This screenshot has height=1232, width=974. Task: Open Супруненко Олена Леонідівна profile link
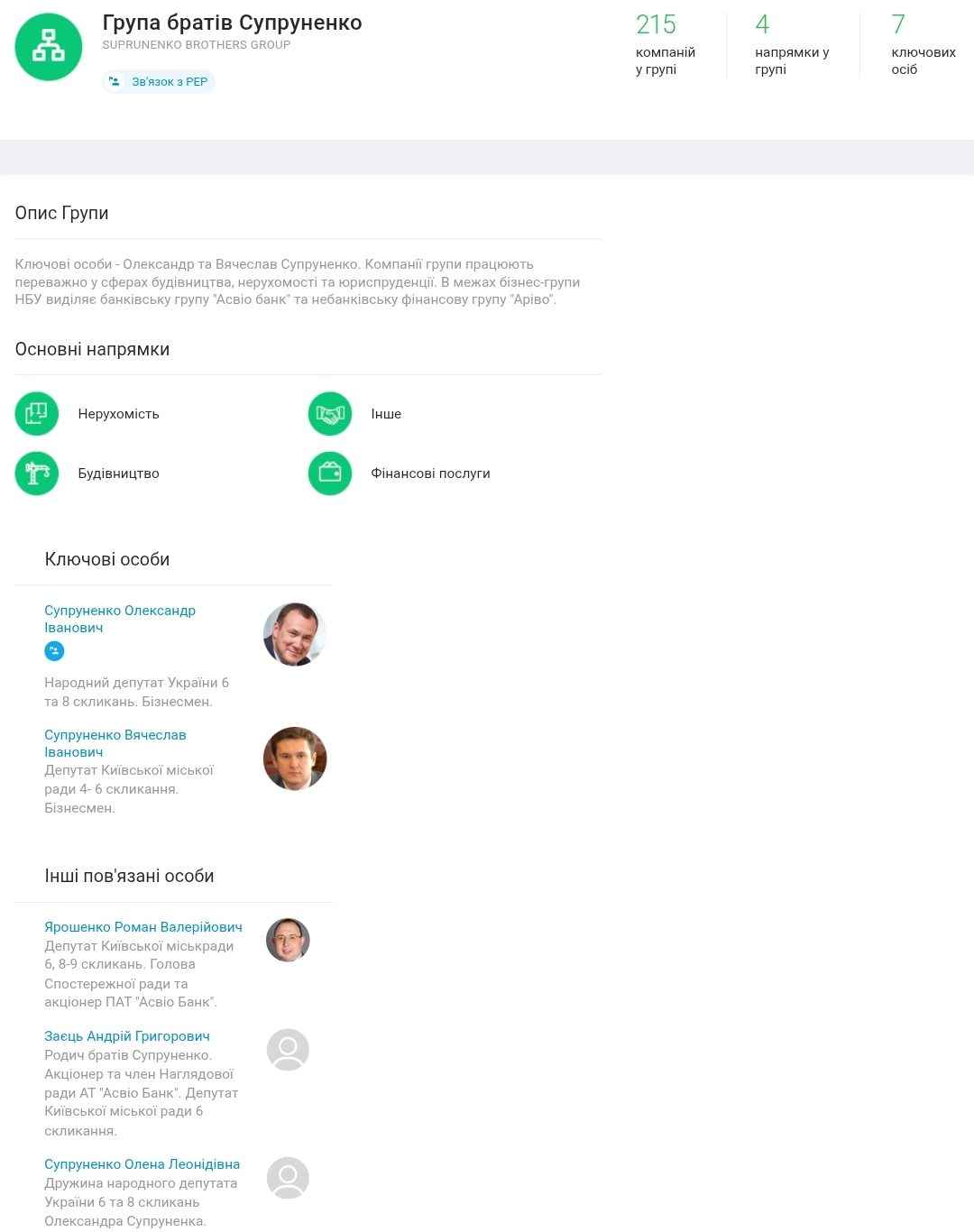click(x=142, y=1164)
